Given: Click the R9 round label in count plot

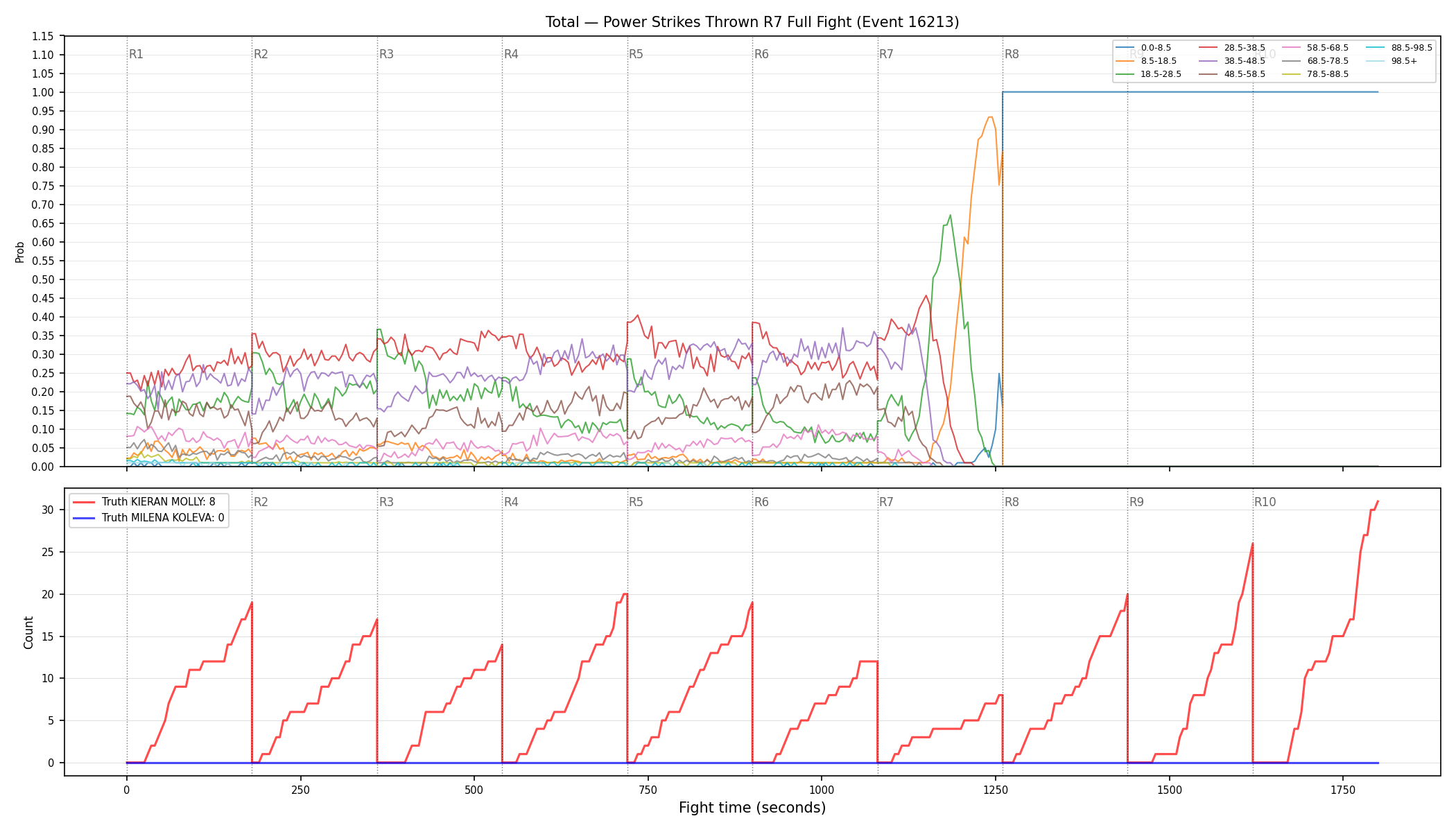Looking at the screenshot, I should 1136,502.
